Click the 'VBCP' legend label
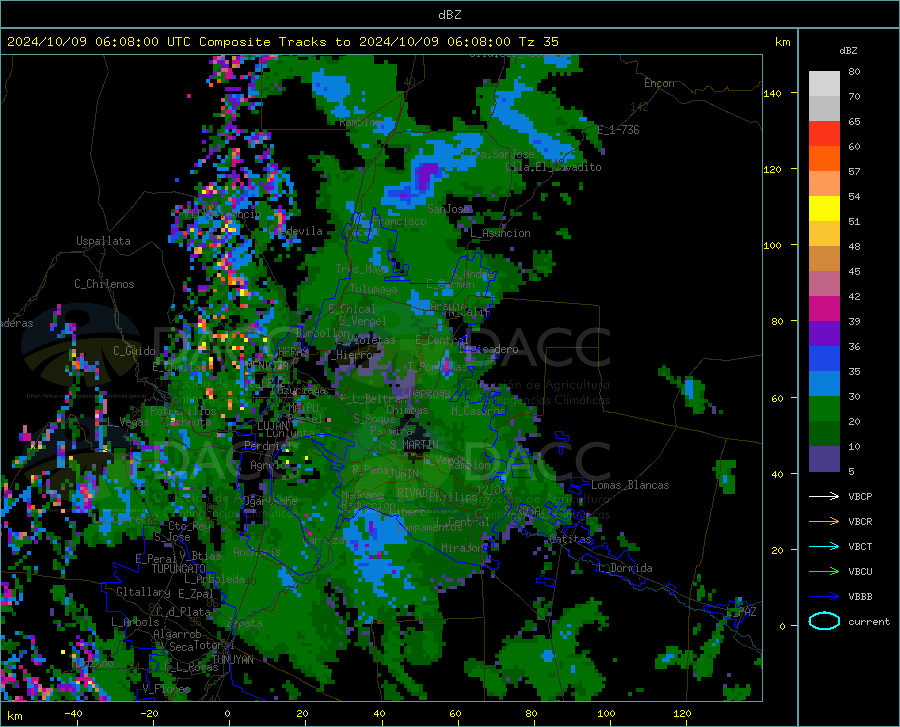The height and width of the screenshot is (727, 900). pyautogui.click(x=860, y=496)
